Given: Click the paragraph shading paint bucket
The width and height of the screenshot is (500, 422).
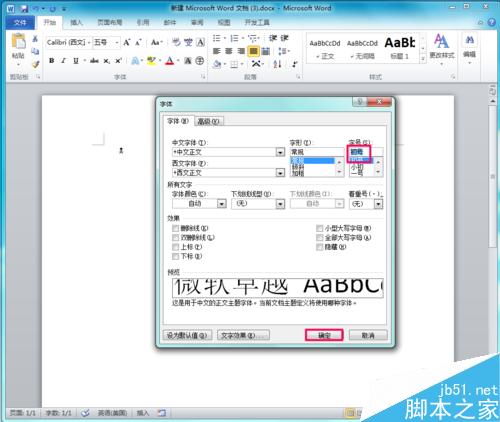Looking at the screenshot, I should click(217, 64).
